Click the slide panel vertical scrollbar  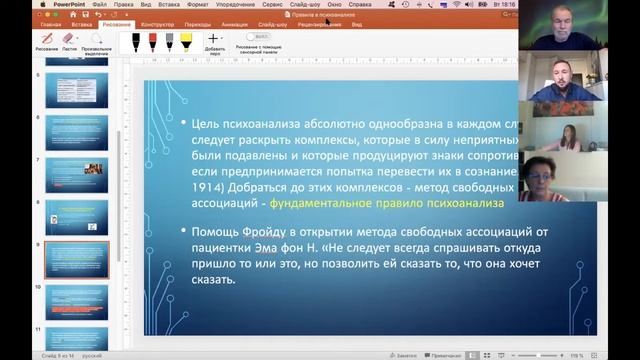pyautogui.click(x=119, y=196)
